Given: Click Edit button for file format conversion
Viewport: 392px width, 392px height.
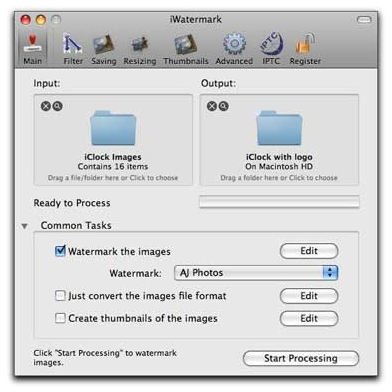Looking at the screenshot, I should coord(309,296).
